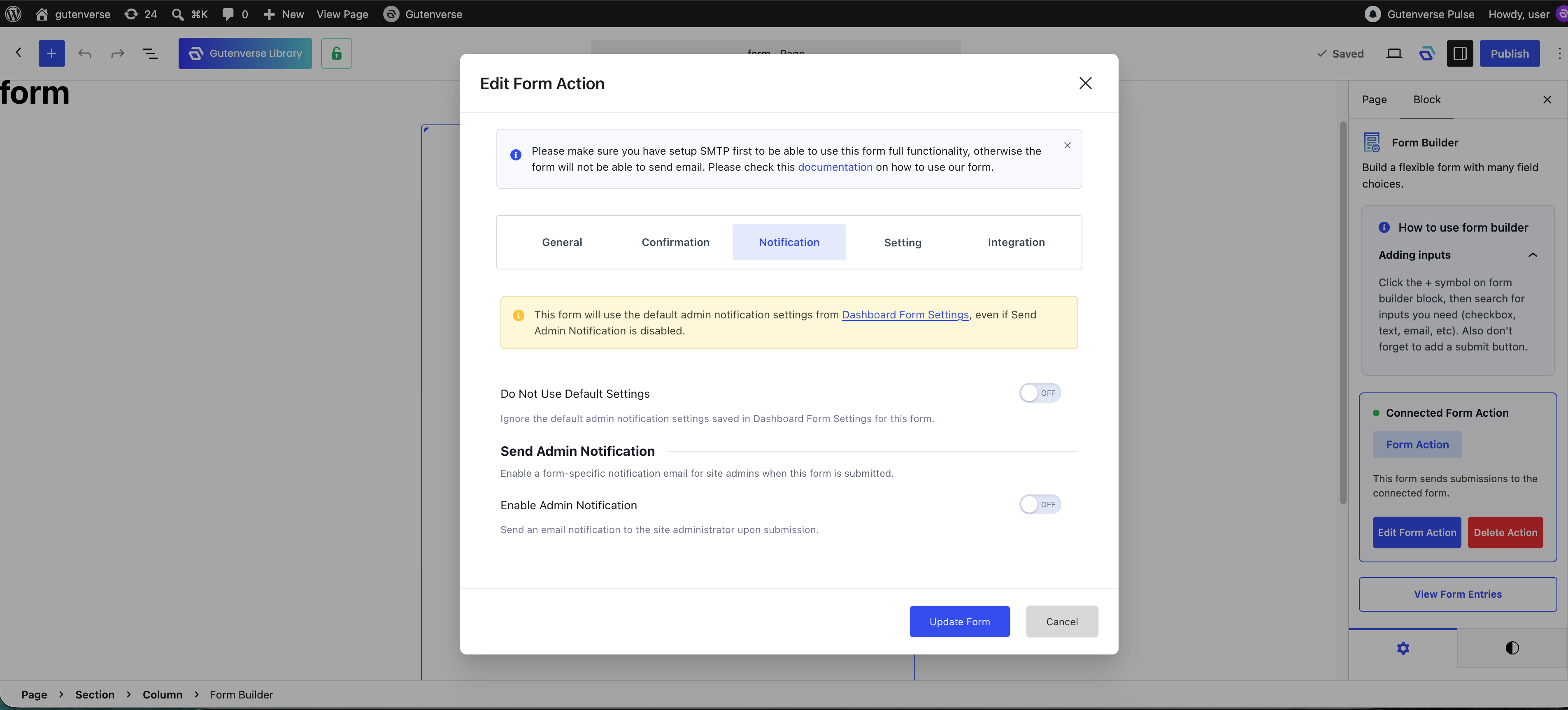Open the half-circle styles tab icon

[x=1512, y=648]
